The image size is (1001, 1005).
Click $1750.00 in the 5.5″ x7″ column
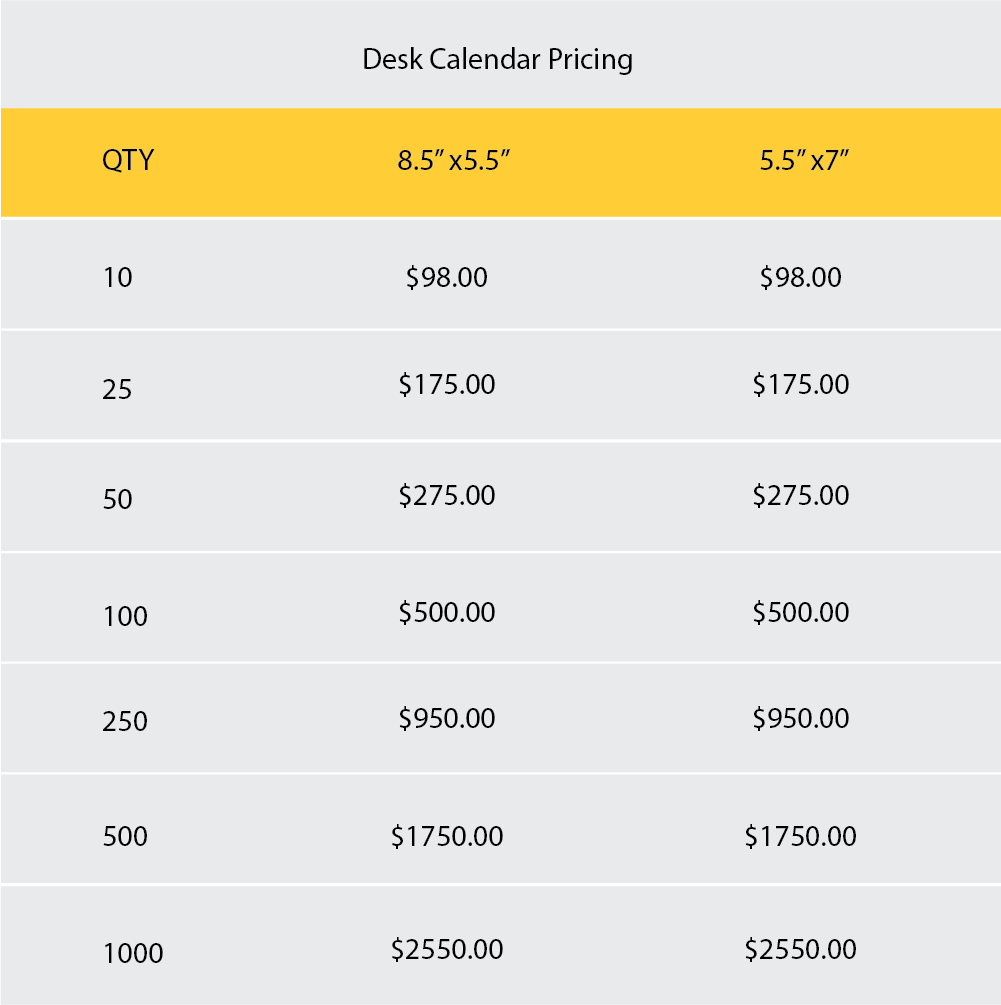pos(800,835)
